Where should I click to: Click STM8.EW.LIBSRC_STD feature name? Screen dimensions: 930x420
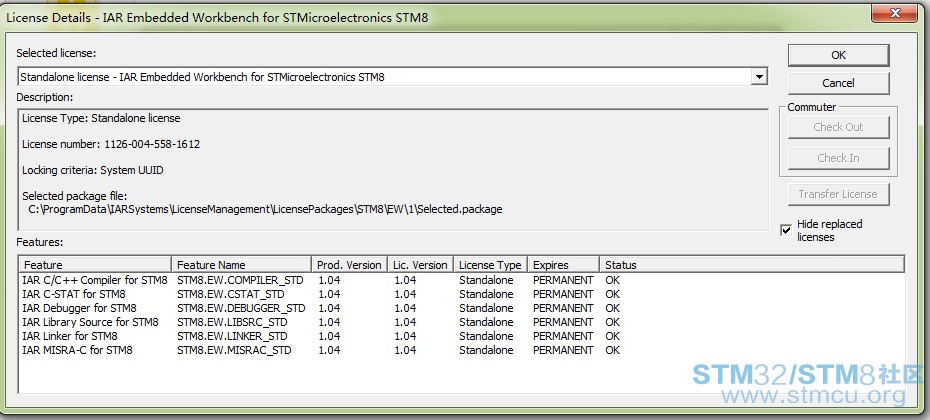click(x=232, y=322)
